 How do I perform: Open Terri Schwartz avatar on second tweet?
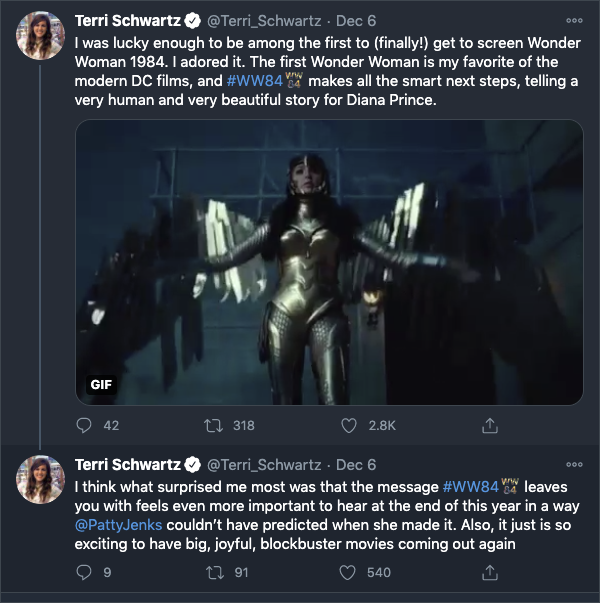point(40,479)
